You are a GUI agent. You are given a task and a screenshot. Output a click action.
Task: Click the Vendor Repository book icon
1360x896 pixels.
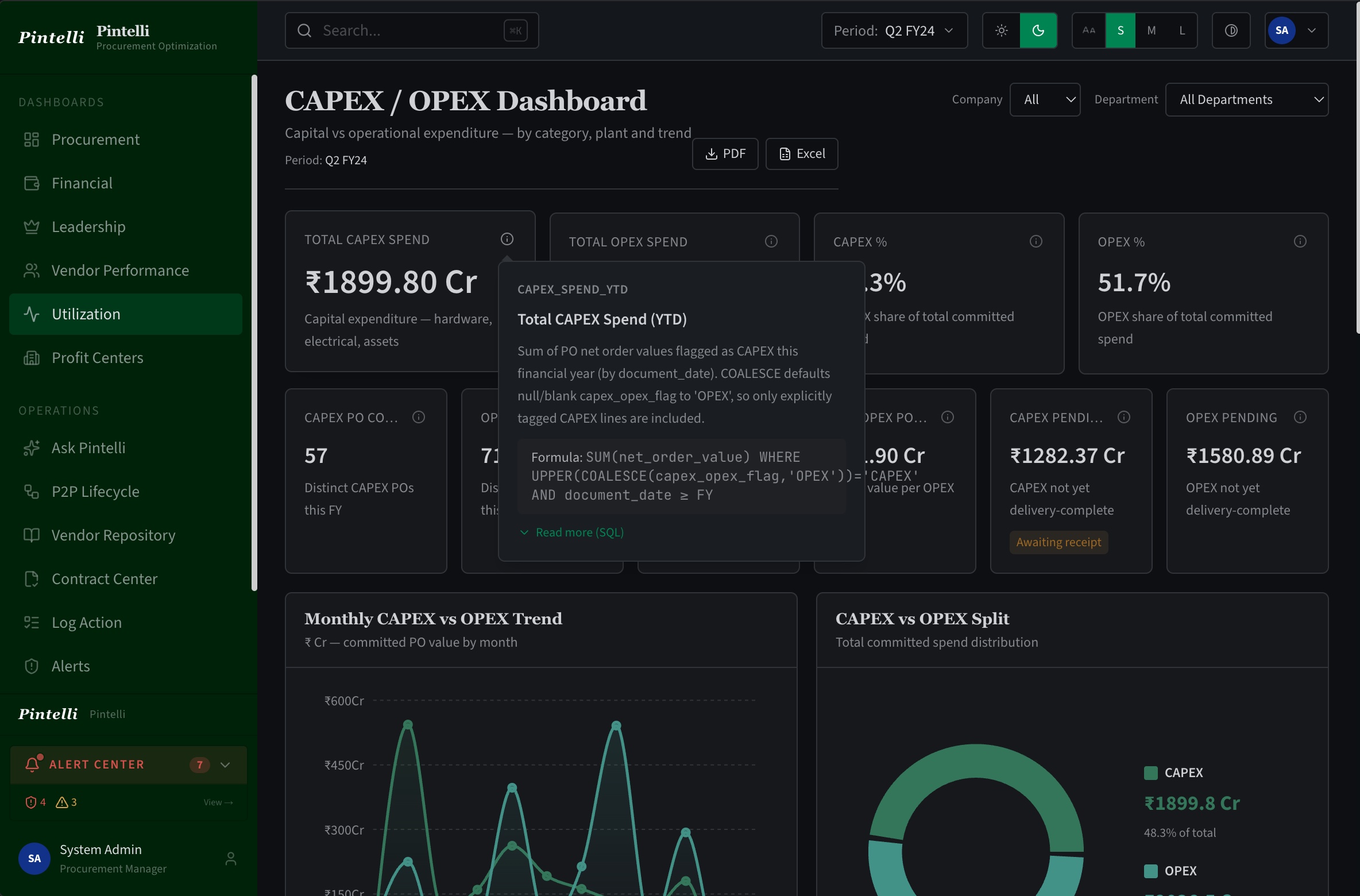coord(32,535)
